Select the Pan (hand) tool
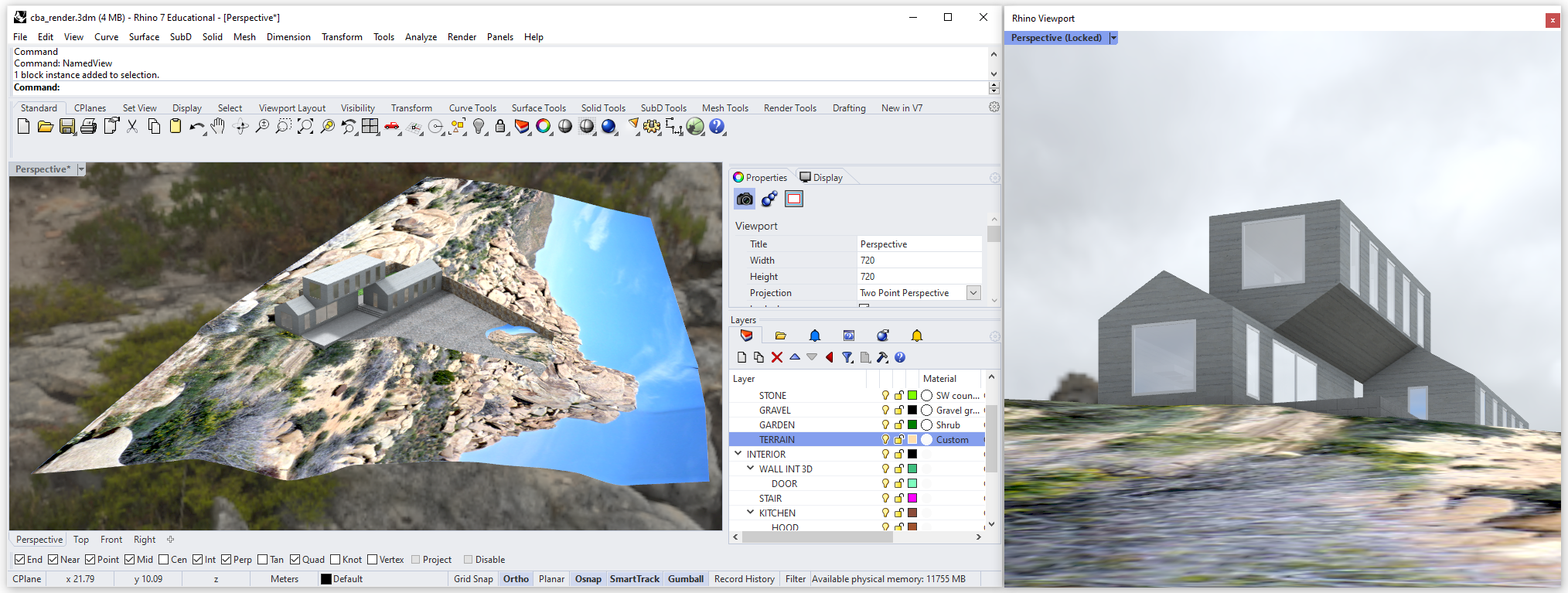Screen dimensions: 1568x593 click(x=219, y=127)
